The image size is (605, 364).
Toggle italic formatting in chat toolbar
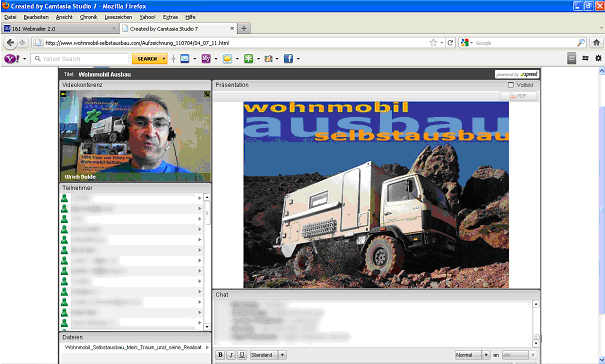pos(231,355)
